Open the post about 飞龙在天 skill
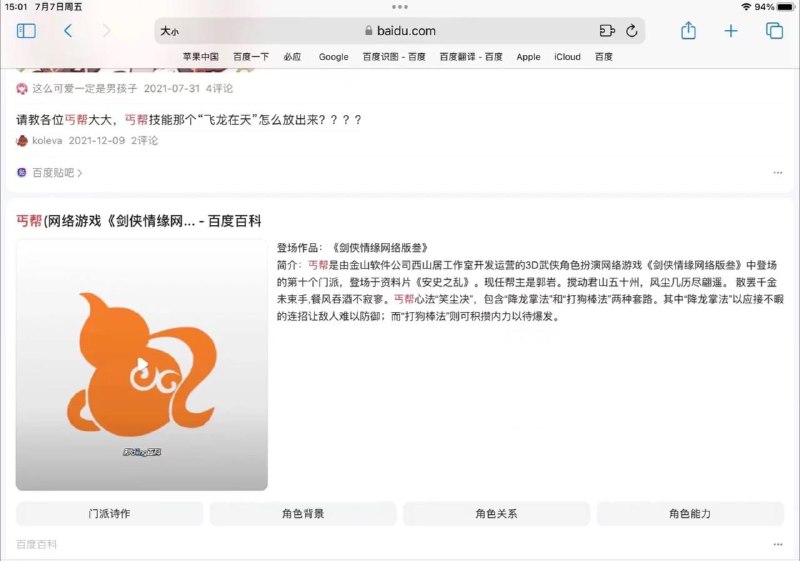800x561 pixels. tap(189, 120)
